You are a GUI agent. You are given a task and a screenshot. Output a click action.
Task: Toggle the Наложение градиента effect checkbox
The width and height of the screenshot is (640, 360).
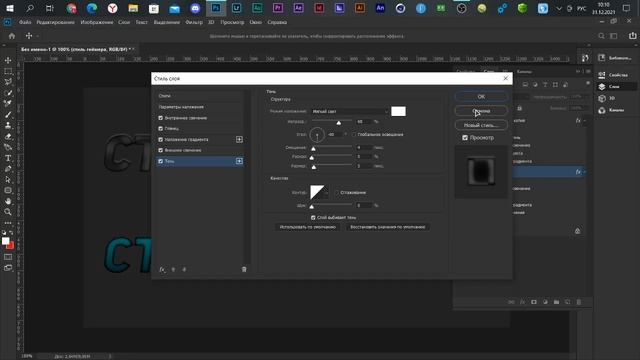pos(160,140)
